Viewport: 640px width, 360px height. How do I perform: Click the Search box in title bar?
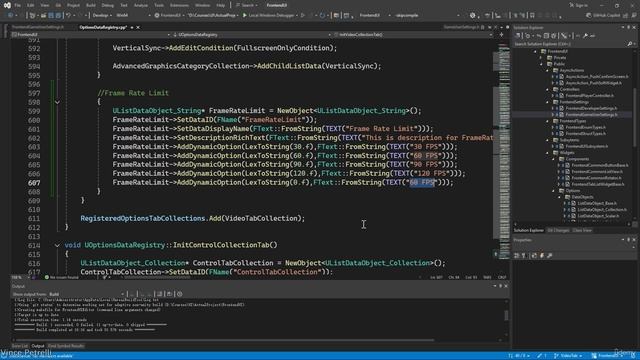click(247, 5)
